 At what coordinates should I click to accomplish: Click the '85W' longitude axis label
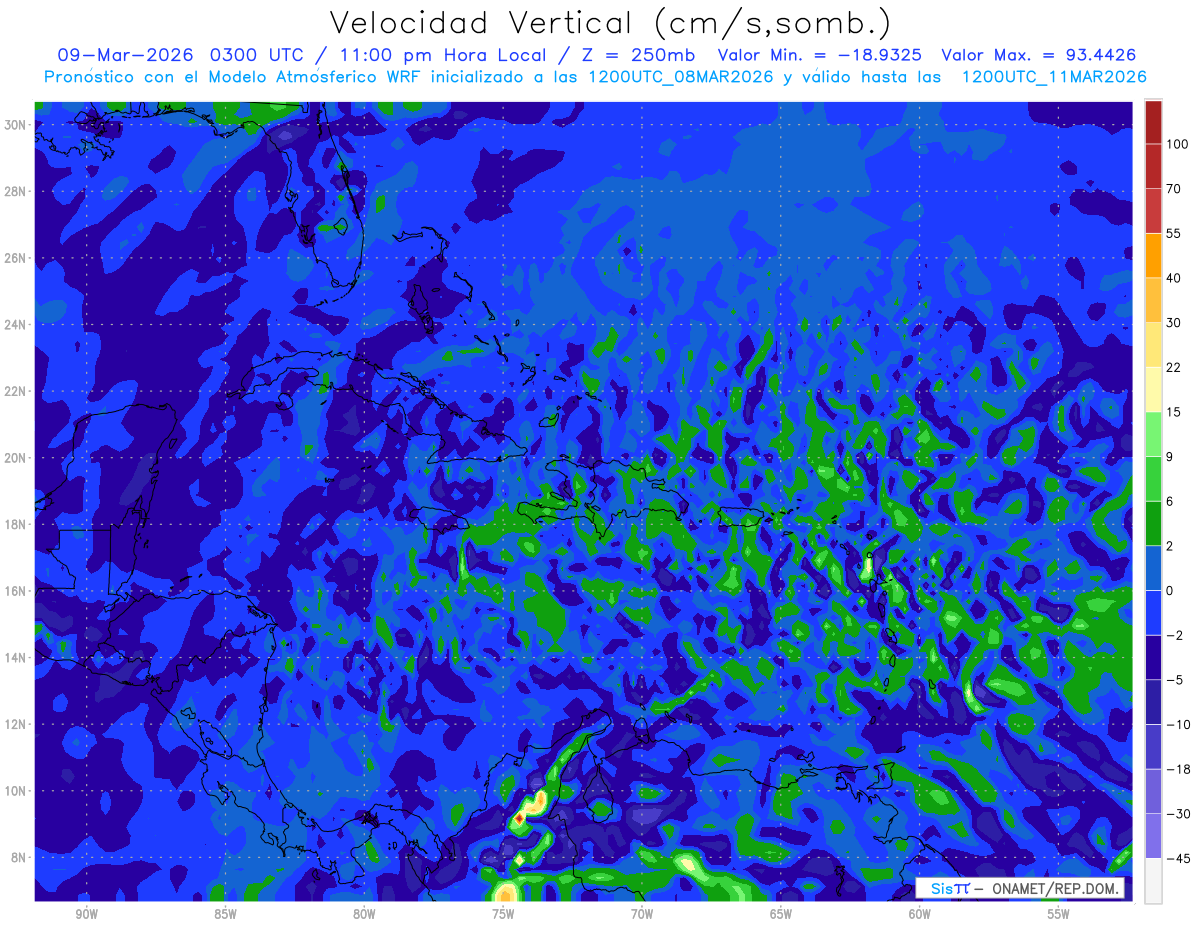[x=225, y=914]
